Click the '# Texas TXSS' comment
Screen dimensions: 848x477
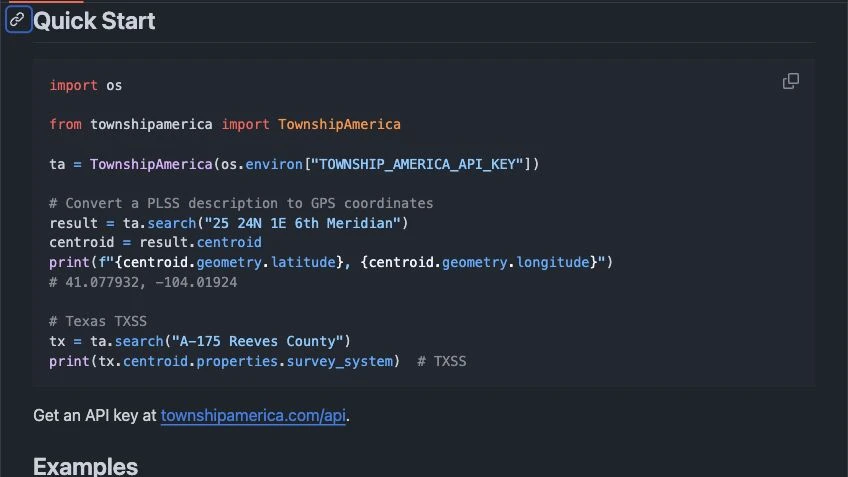click(x=98, y=321)
